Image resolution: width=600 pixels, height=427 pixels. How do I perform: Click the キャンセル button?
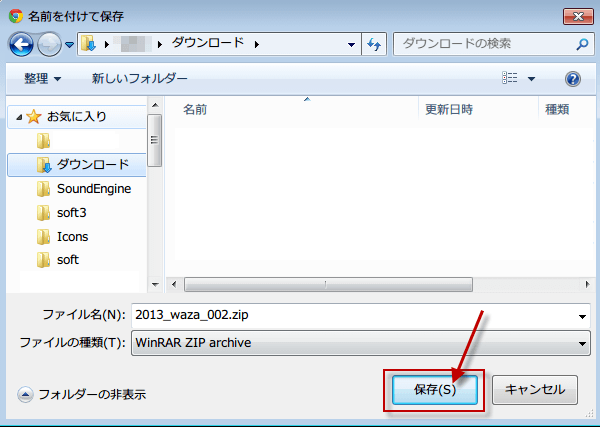coord(535,390)
